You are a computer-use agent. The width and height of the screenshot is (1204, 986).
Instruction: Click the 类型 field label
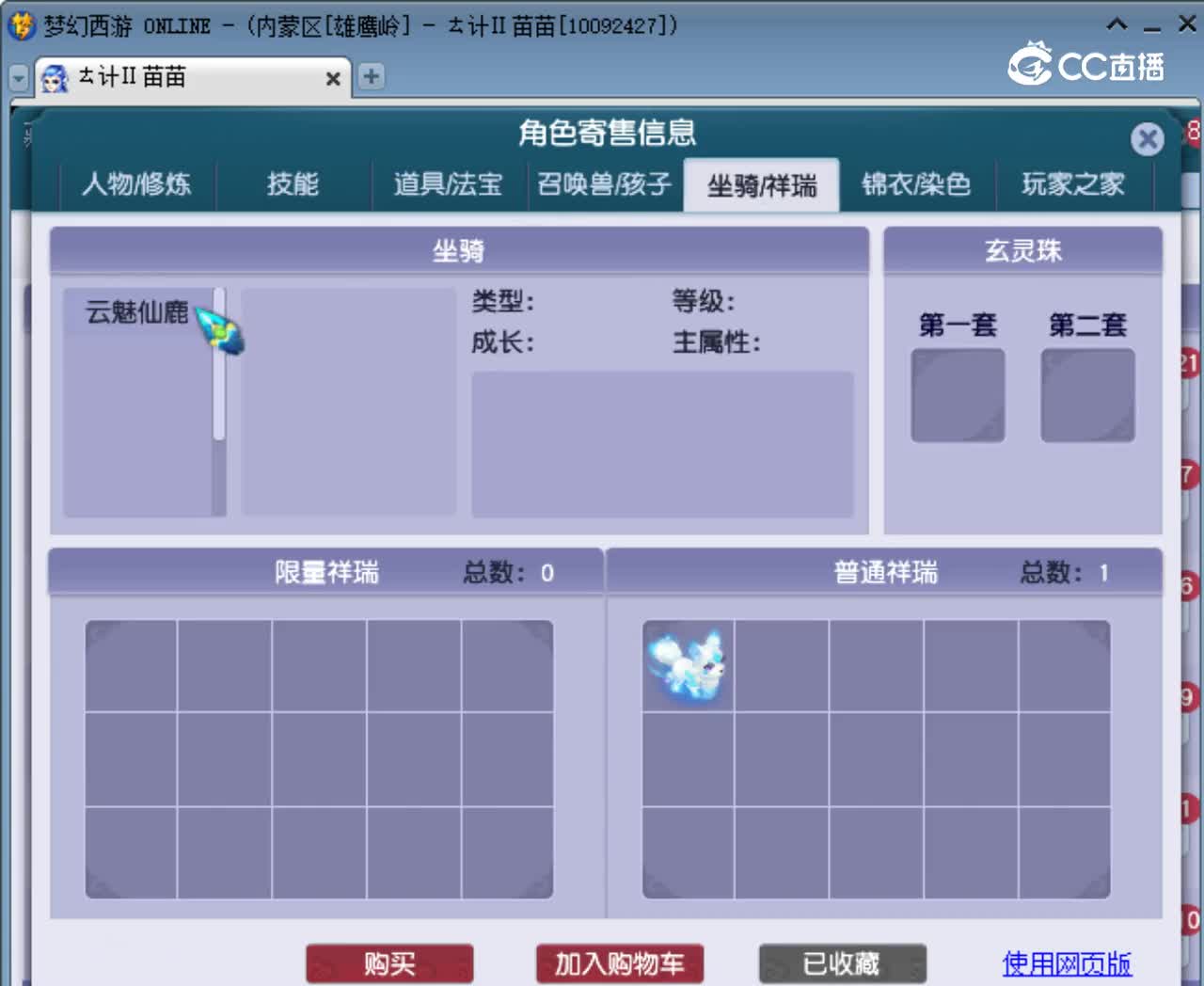point(503,301)
